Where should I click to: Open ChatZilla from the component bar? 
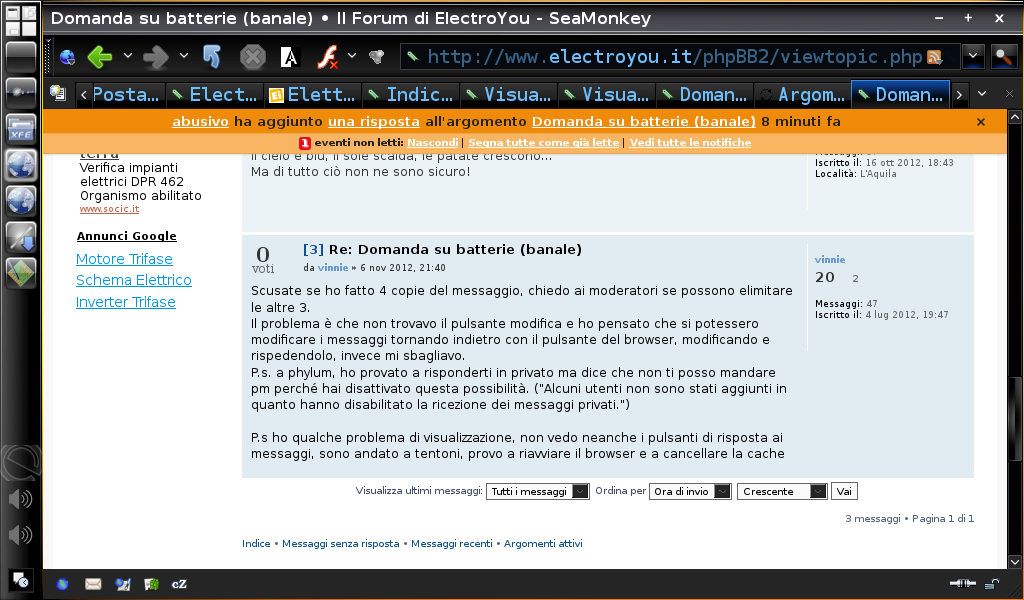tap(180, 583)
